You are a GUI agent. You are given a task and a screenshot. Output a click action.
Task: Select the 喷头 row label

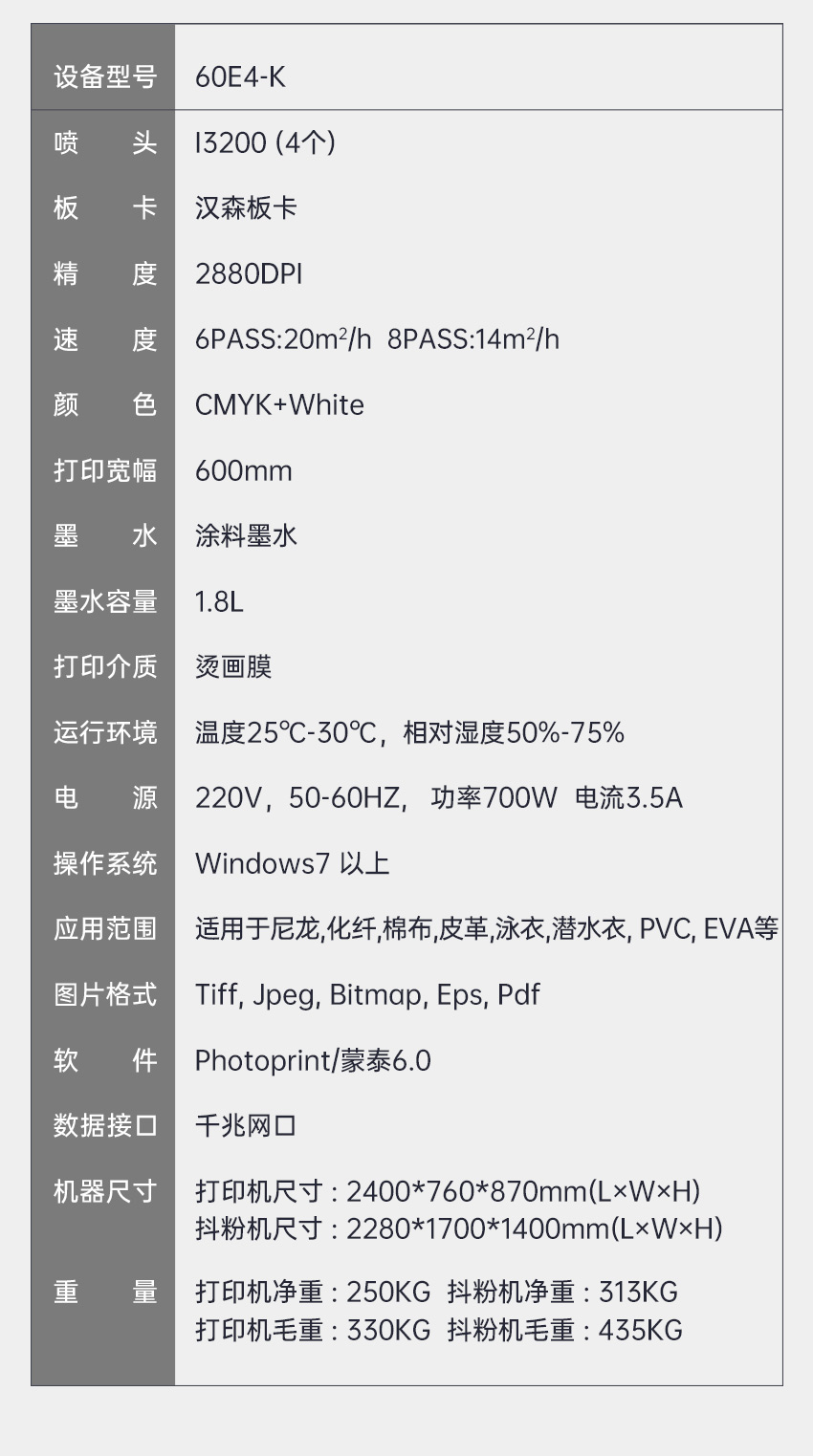coord(104,143)
